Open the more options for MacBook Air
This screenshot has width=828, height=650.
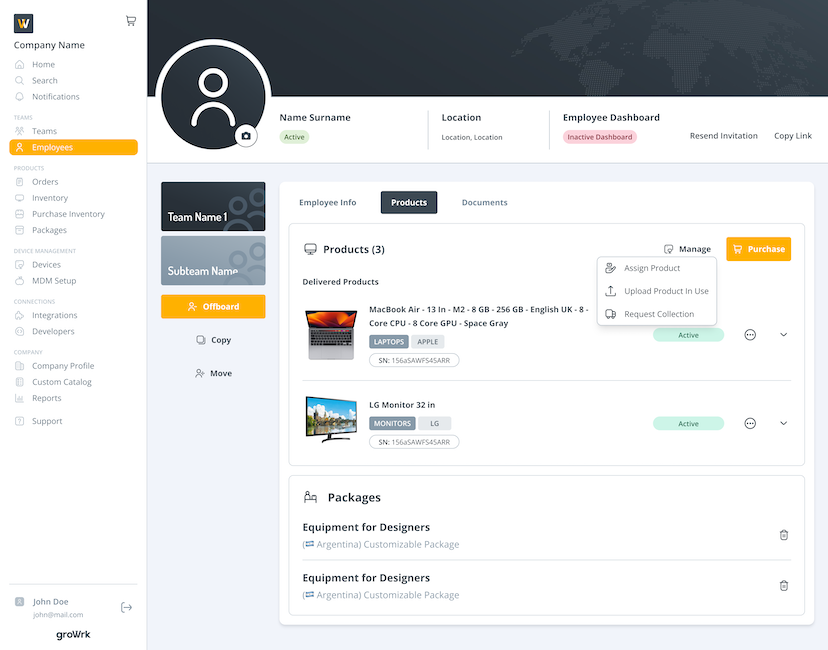(750, 335)
